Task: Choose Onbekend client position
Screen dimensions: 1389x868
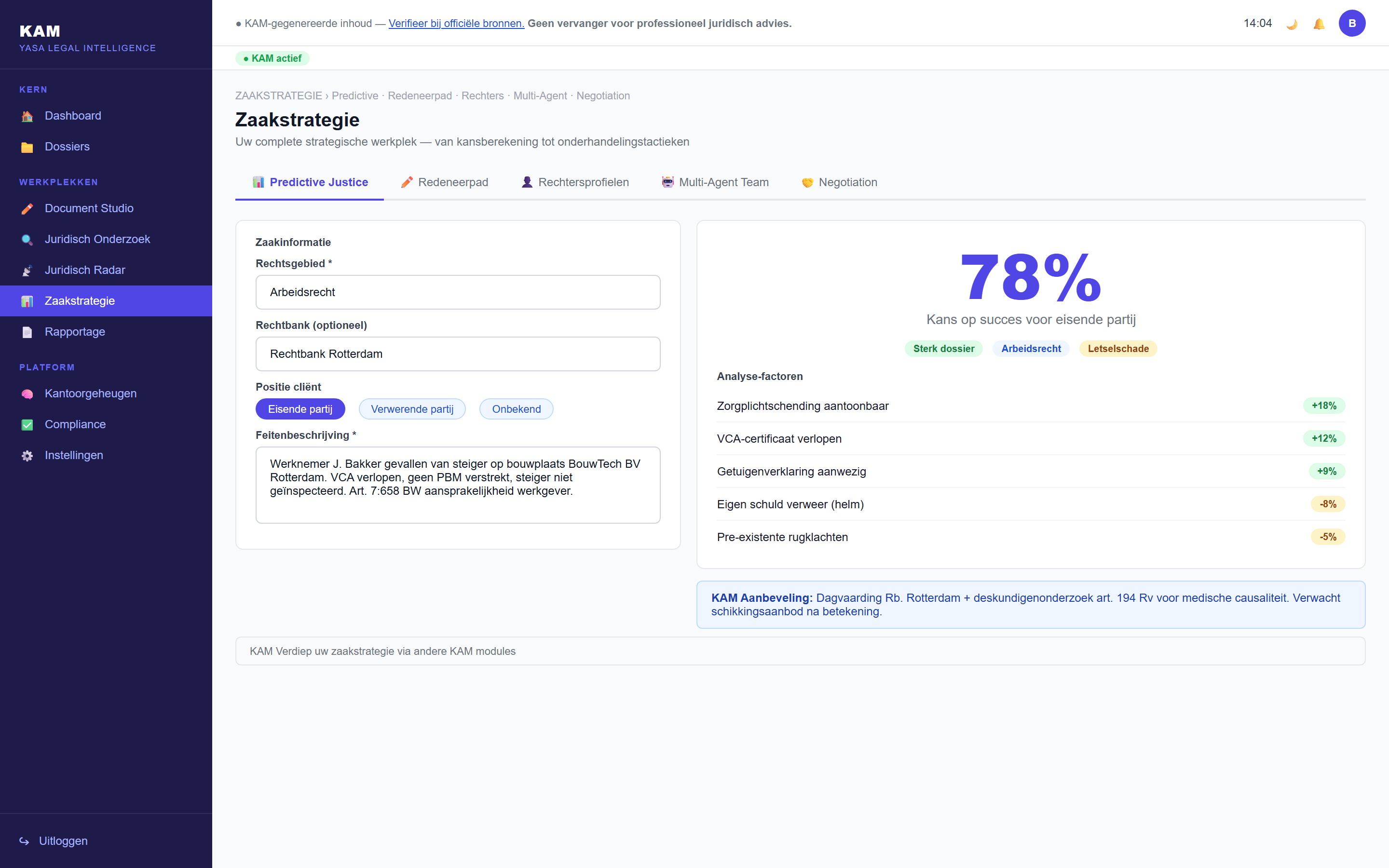Action: (x=516, y=409)
